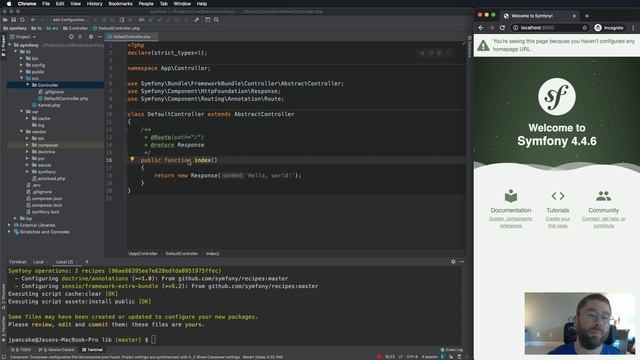This screenshot has height=360, width=640.
Task: Expand the cache folder under var
Action: (x=27, y=118)
